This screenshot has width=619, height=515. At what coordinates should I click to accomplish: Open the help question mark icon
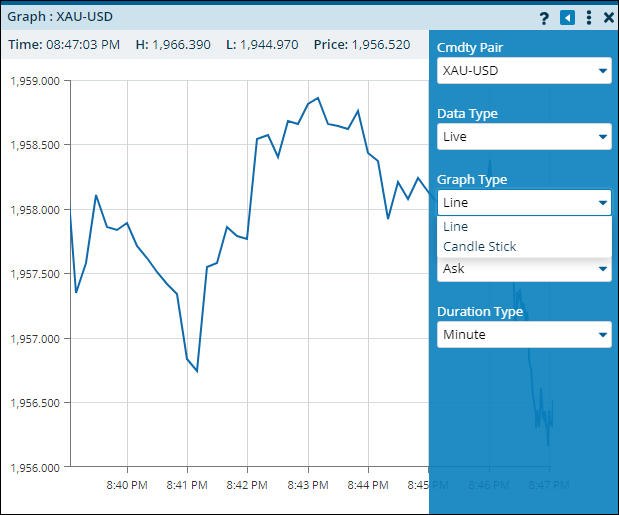click(545, 17)
